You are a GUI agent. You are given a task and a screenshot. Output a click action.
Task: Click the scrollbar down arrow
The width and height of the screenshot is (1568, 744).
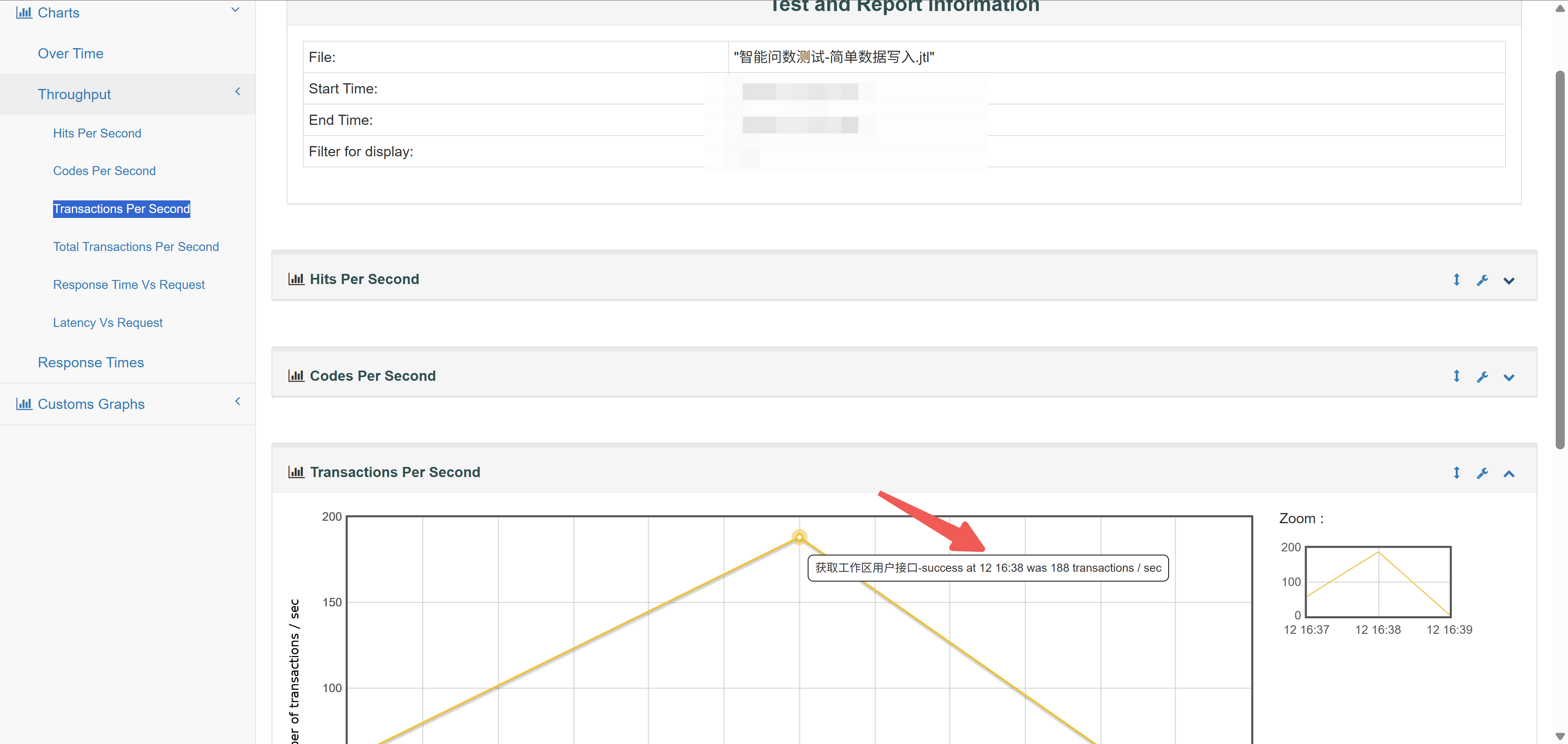point(1560,737)
